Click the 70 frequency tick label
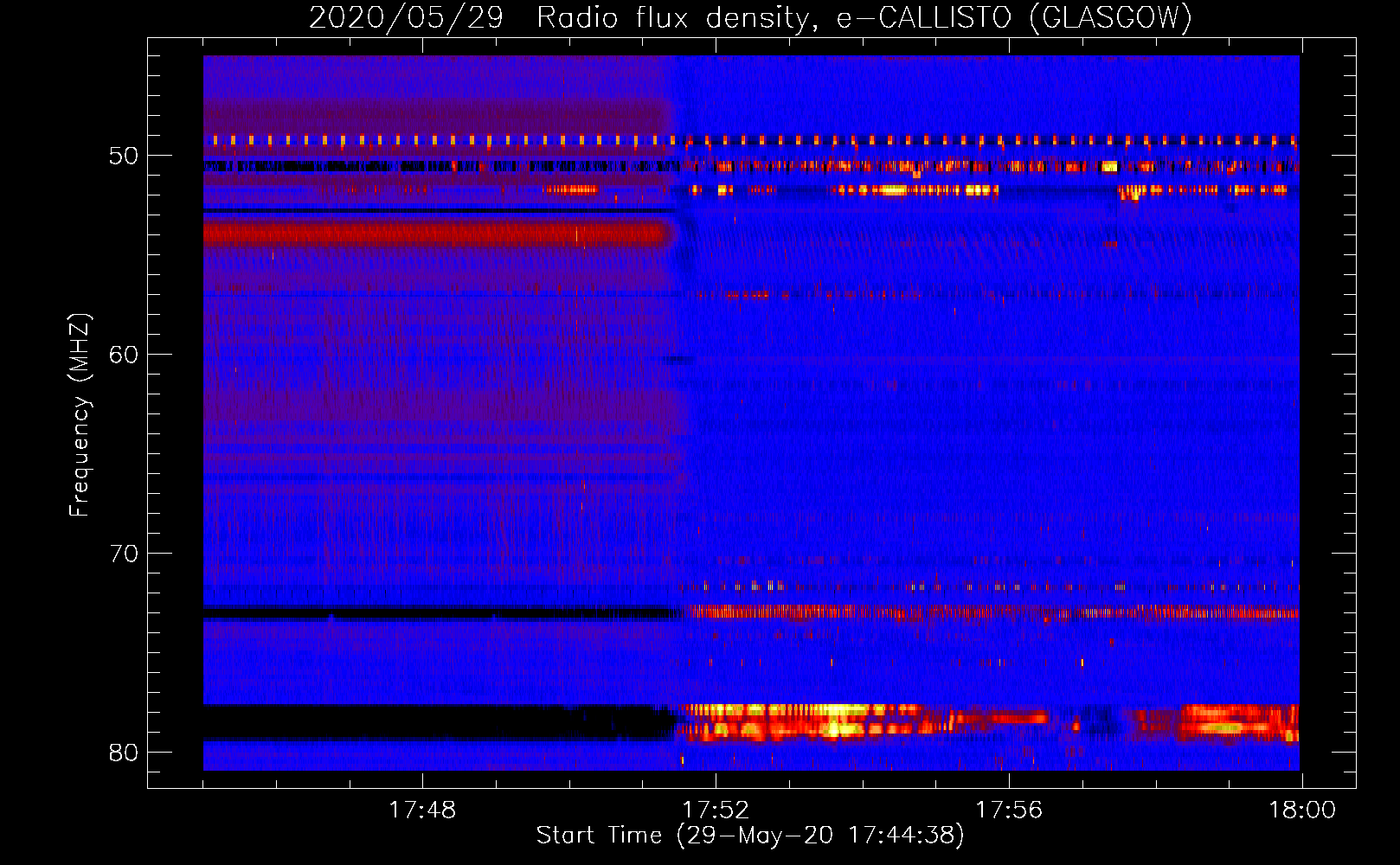This screenshot has height=865, width=1400. pos(124,554)
